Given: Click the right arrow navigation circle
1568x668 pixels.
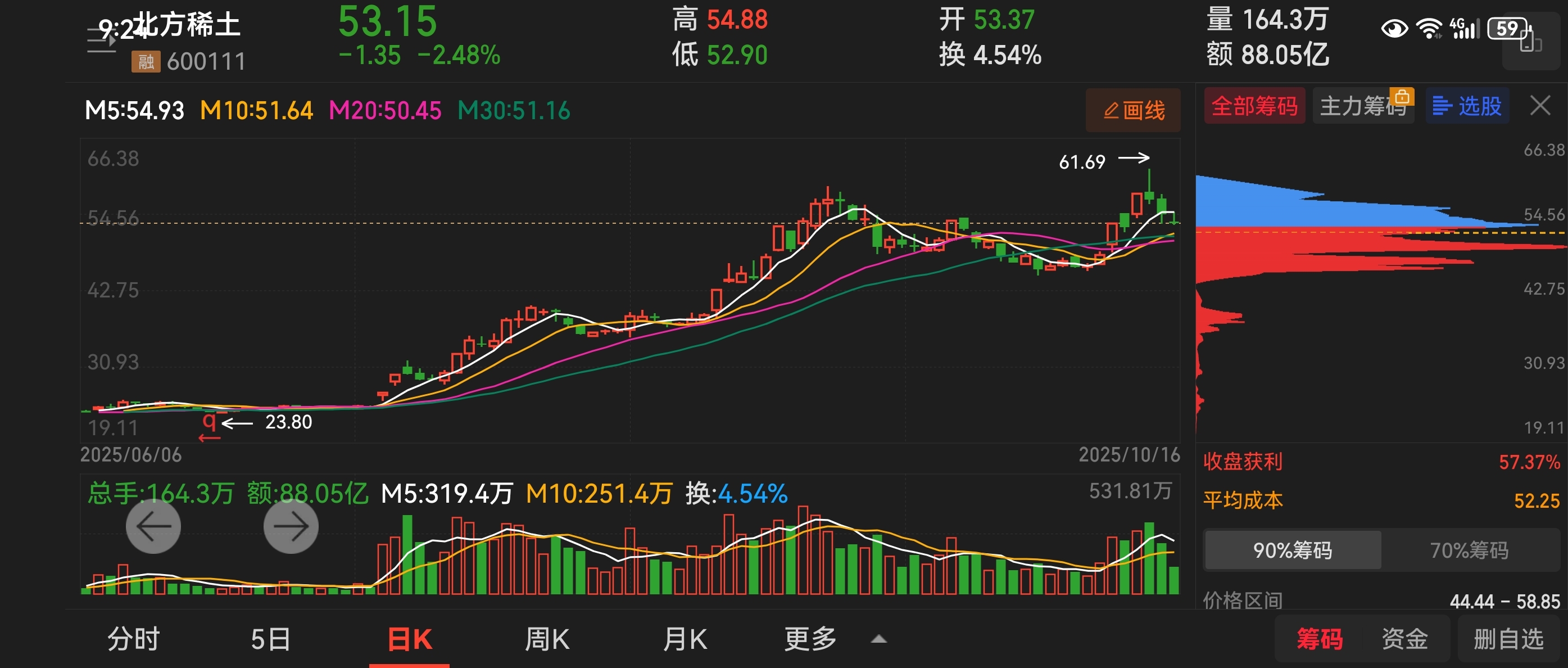Looking at the screenshot, I should tap(291, 527).
